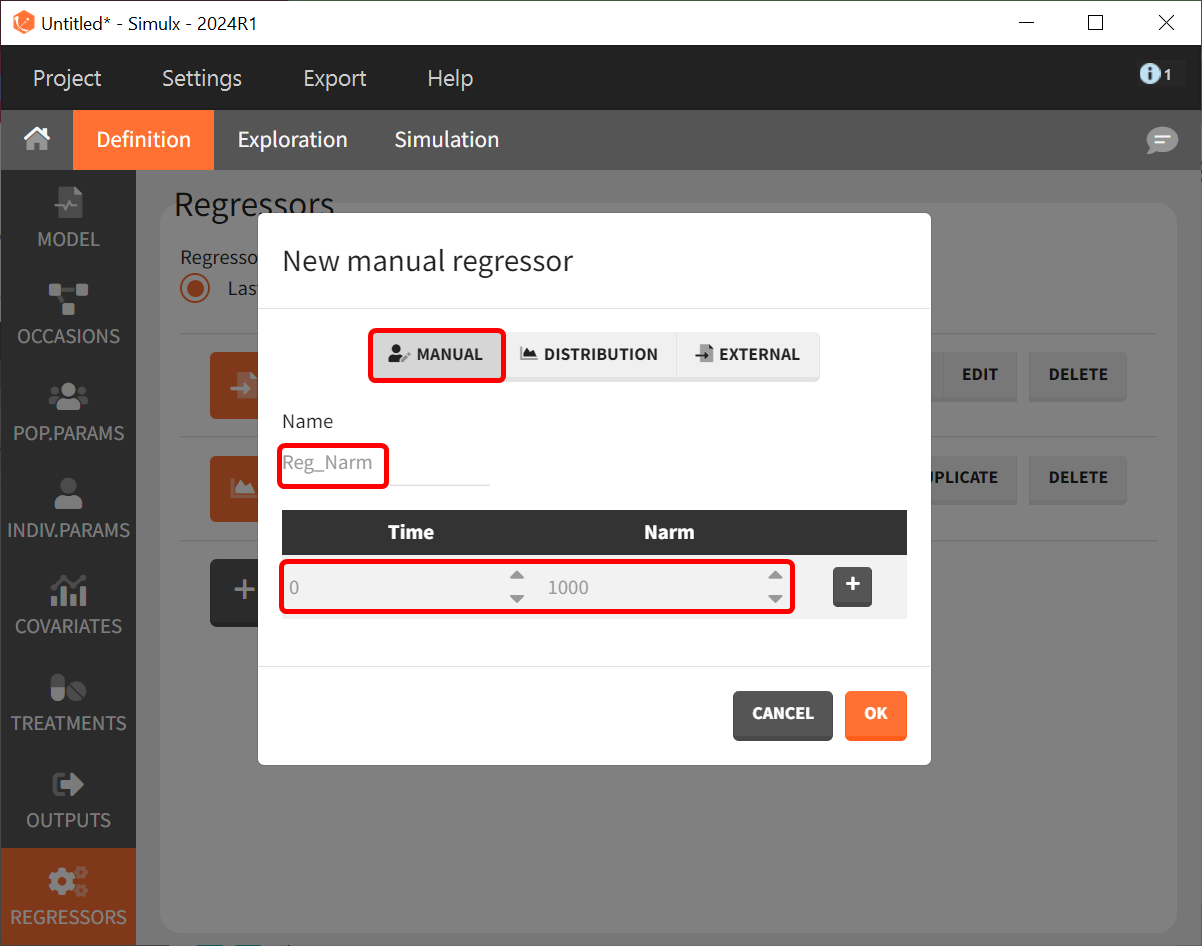Open Indiv.Params sidebar section

[68, 509]
